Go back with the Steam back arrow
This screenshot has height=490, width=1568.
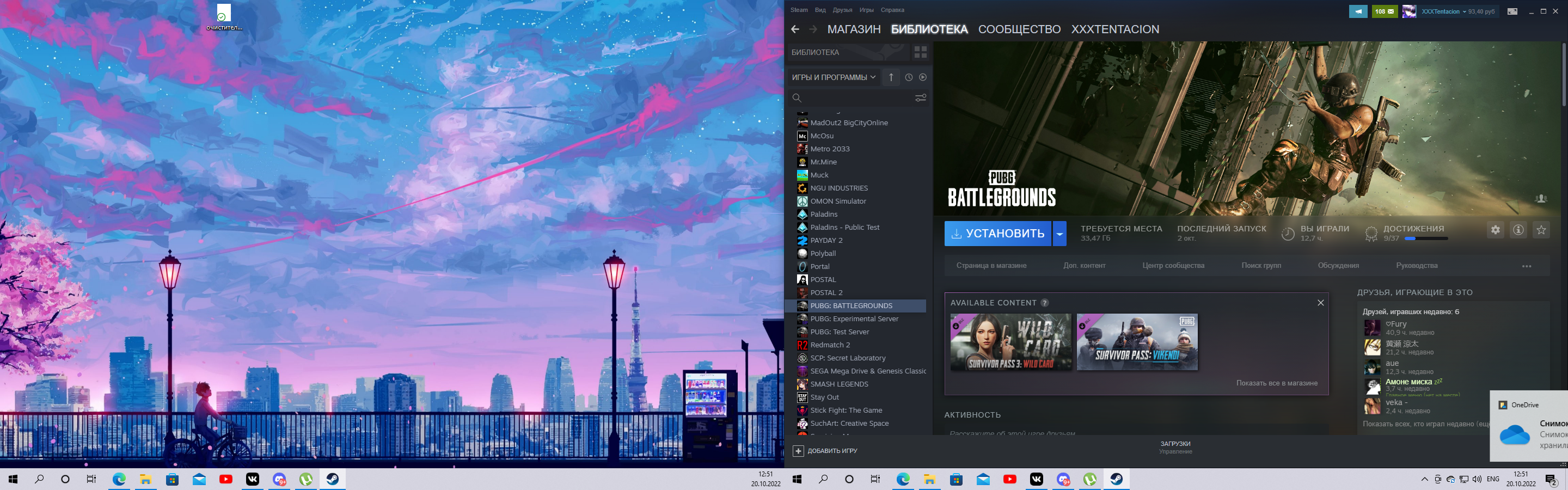point(795,29)
